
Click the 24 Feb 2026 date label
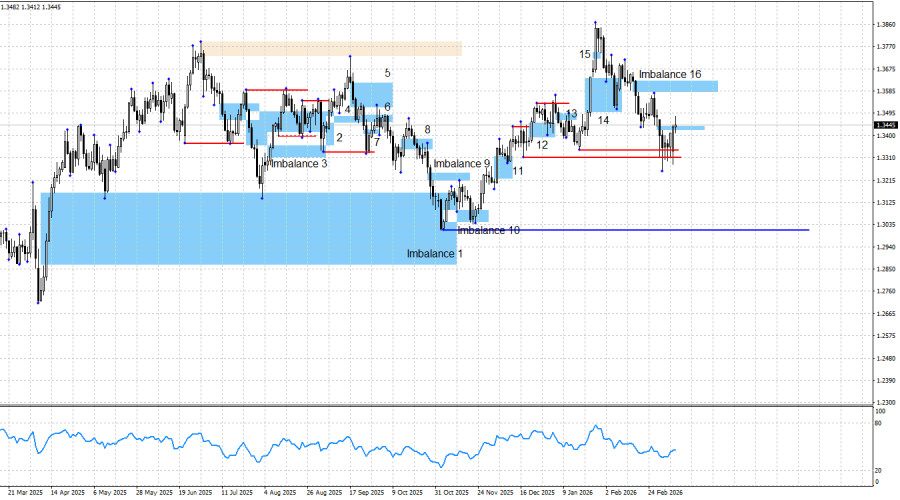665,492
